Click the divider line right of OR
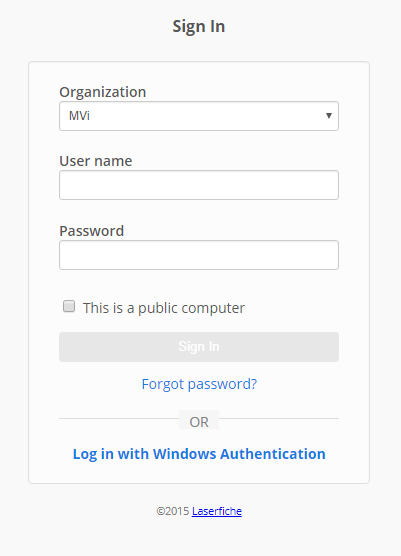The height and width of the screenshot is (556, 401). click(279, 418)
